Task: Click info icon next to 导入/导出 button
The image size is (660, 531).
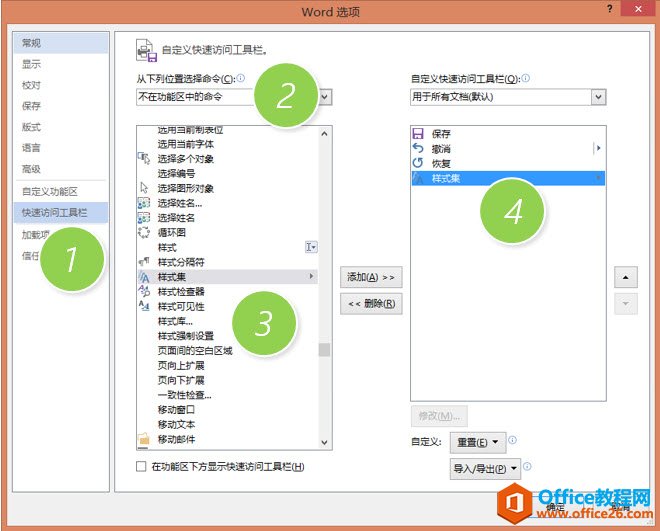Action: tap(527, 467)
